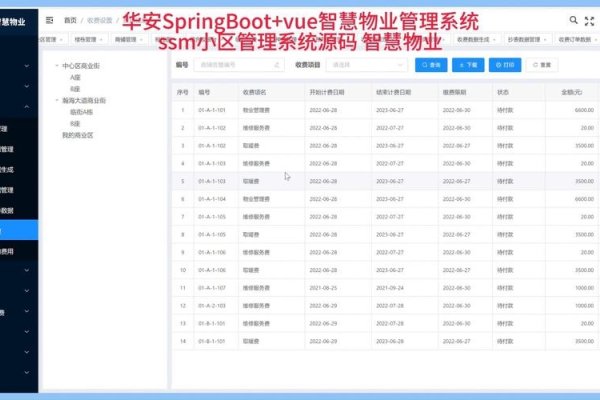The height and width of the screenshot is (400, 600).
Task: Open the sidebar item ending in 生成
Action: [19, 170]
